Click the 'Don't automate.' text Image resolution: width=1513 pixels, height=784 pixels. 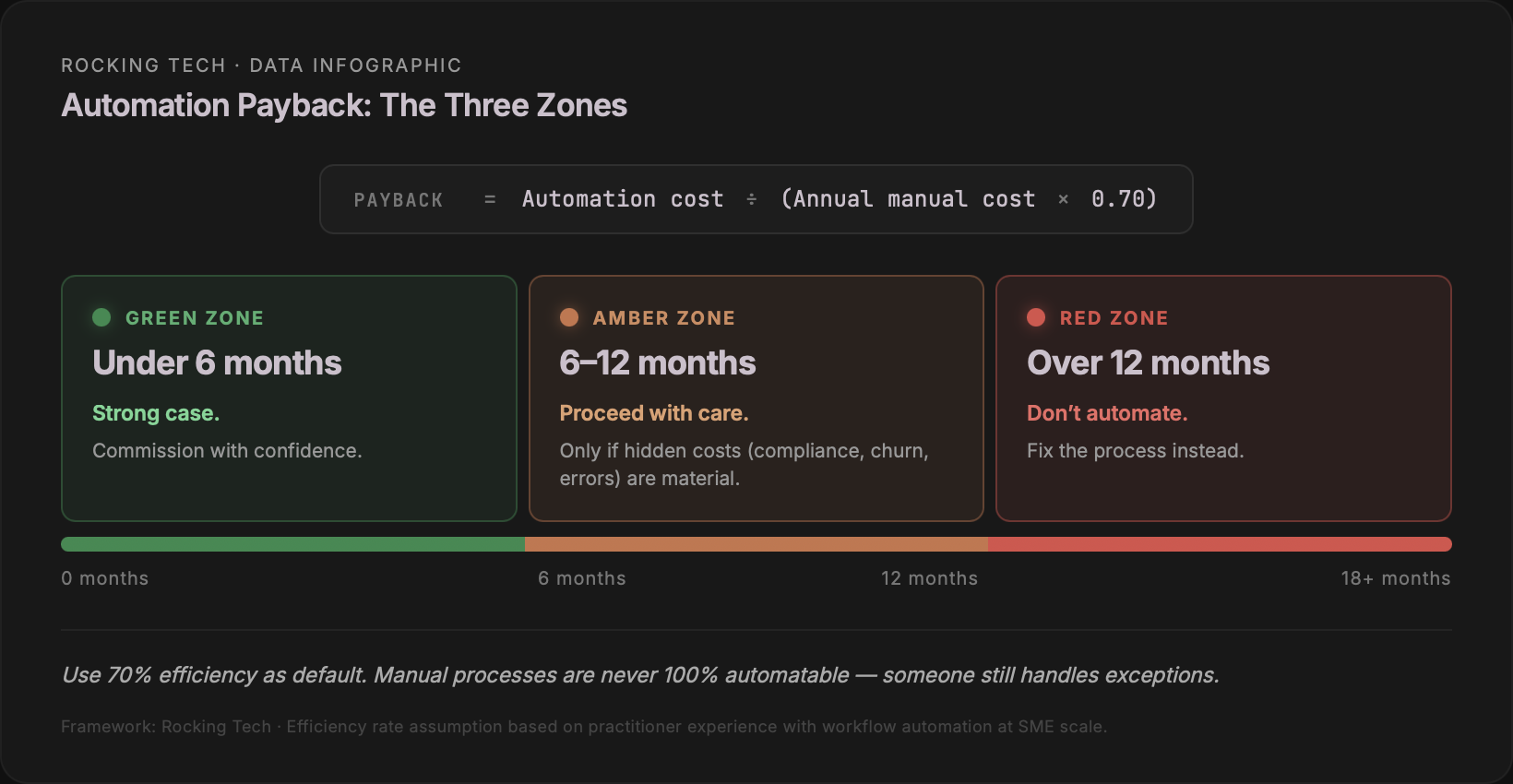tap(1107, 413)
